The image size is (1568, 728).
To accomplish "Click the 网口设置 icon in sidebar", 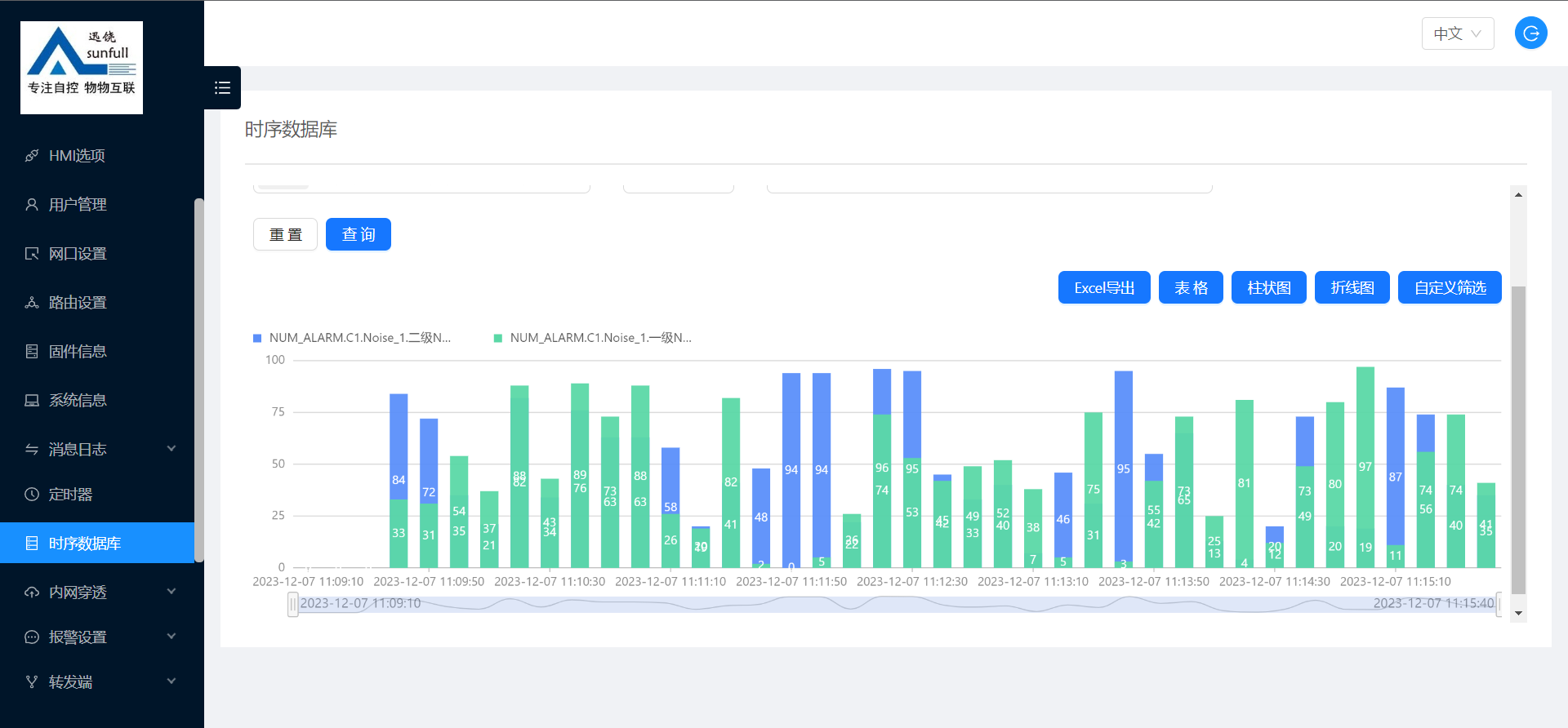I will click(32, 254).
